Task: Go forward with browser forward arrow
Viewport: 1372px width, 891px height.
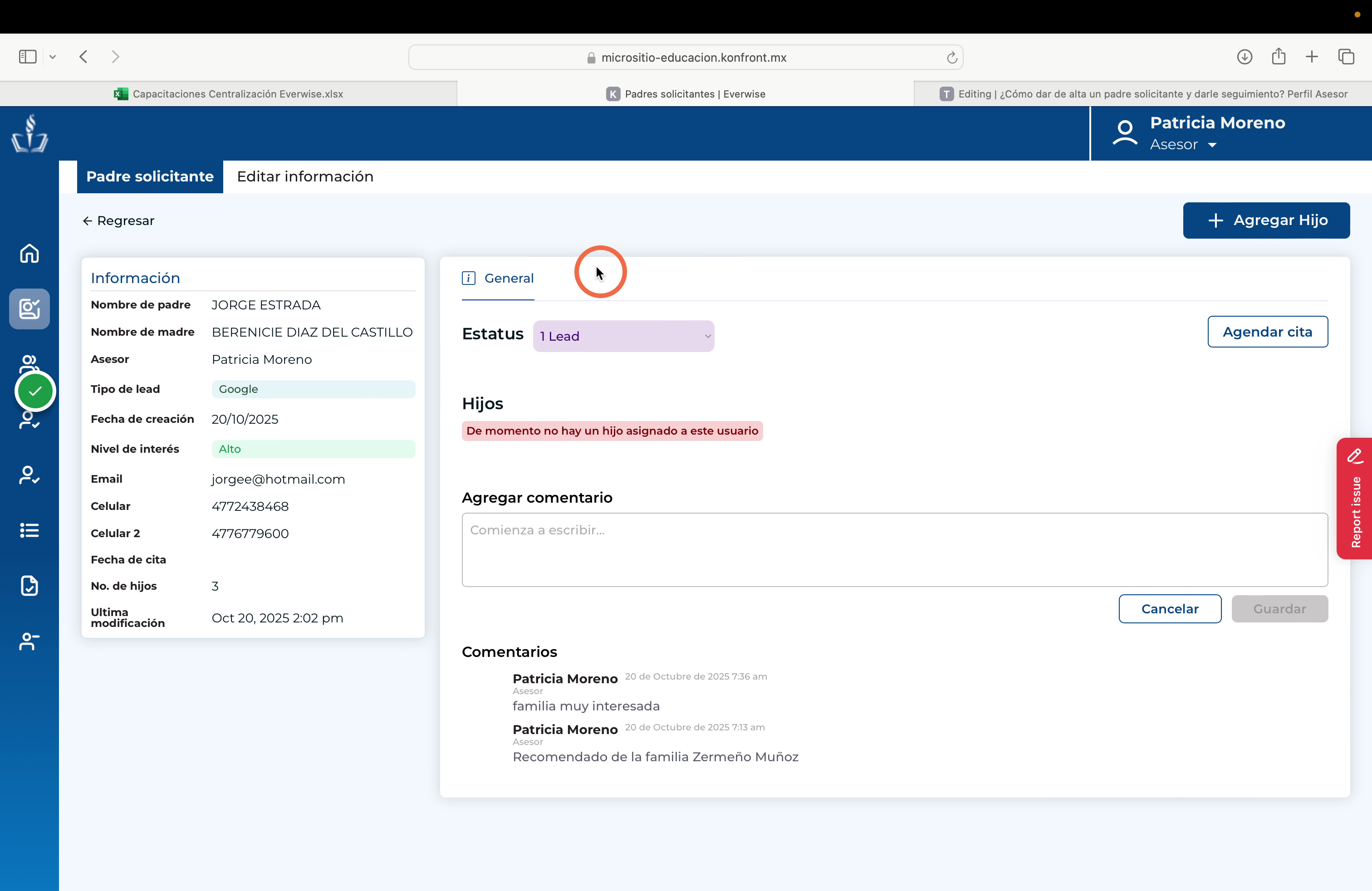Action: click(115, 56)
